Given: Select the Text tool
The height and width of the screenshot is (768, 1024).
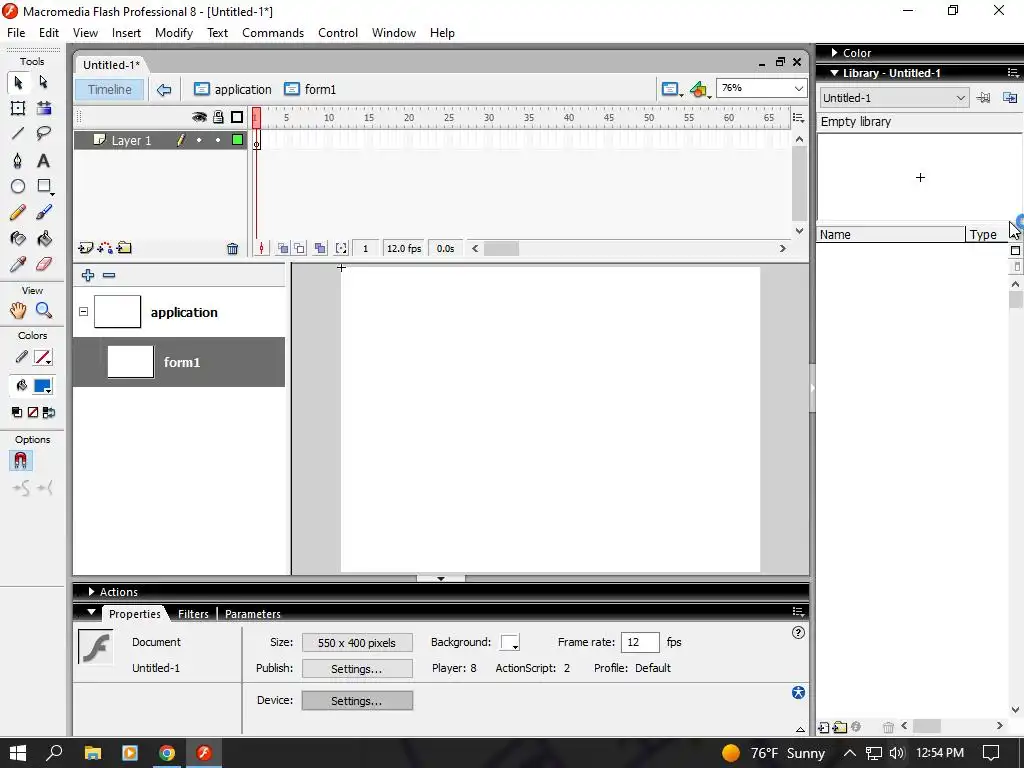Looking at the screenshot, I should [x=44, y=161].
